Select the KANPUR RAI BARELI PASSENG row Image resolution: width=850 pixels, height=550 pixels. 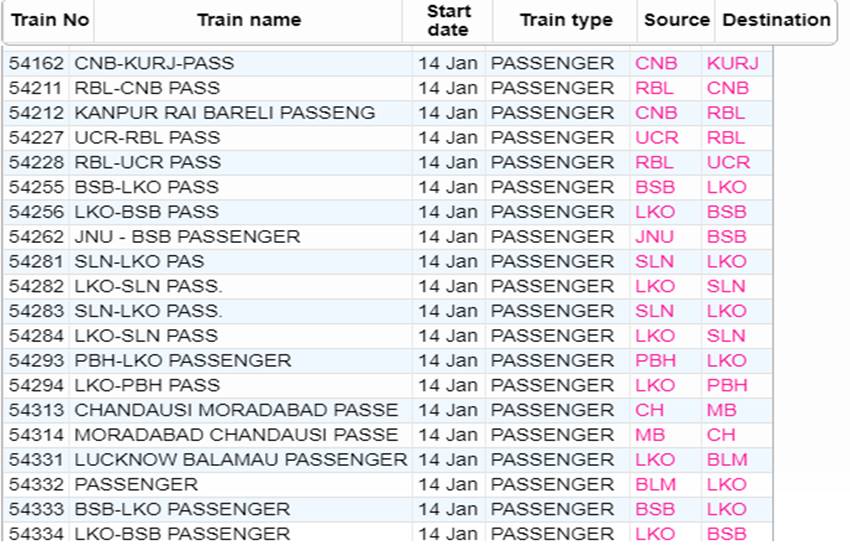pos(388,113)
